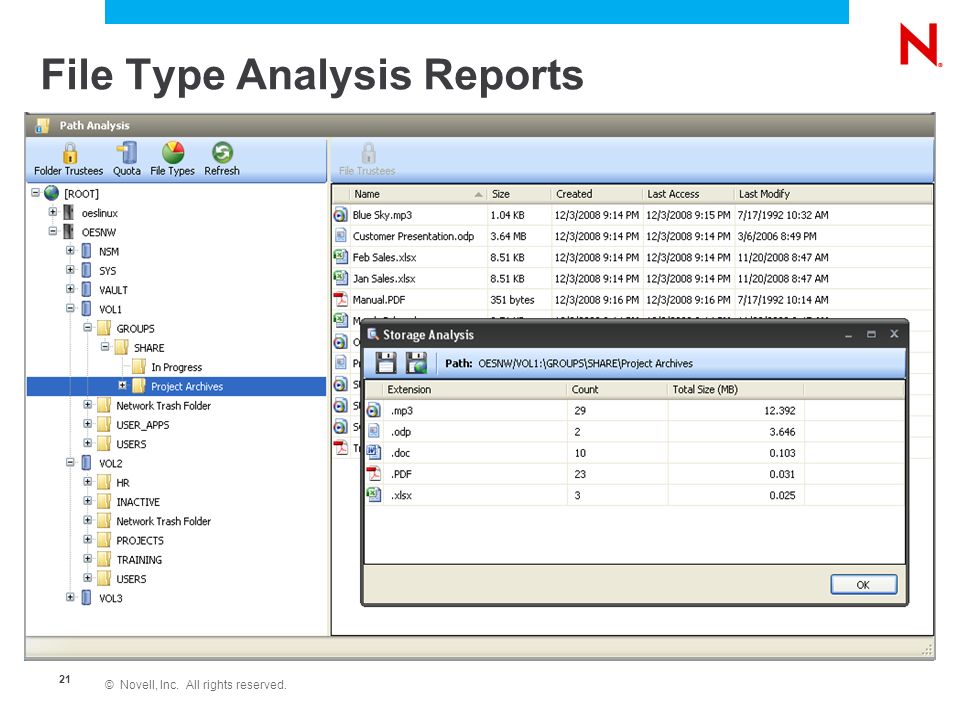
Task: Click the second save disk icon with globe
Action: point(416,363)
